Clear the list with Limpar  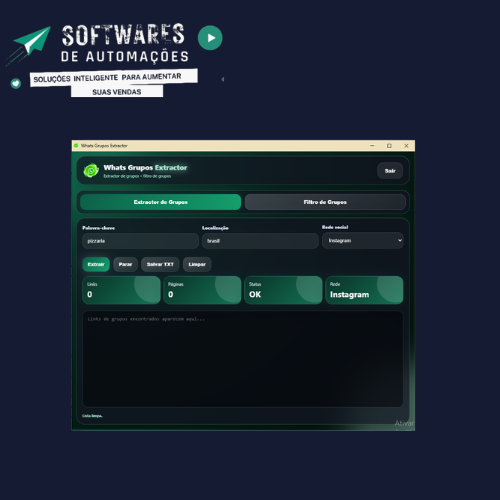point(197,264)
